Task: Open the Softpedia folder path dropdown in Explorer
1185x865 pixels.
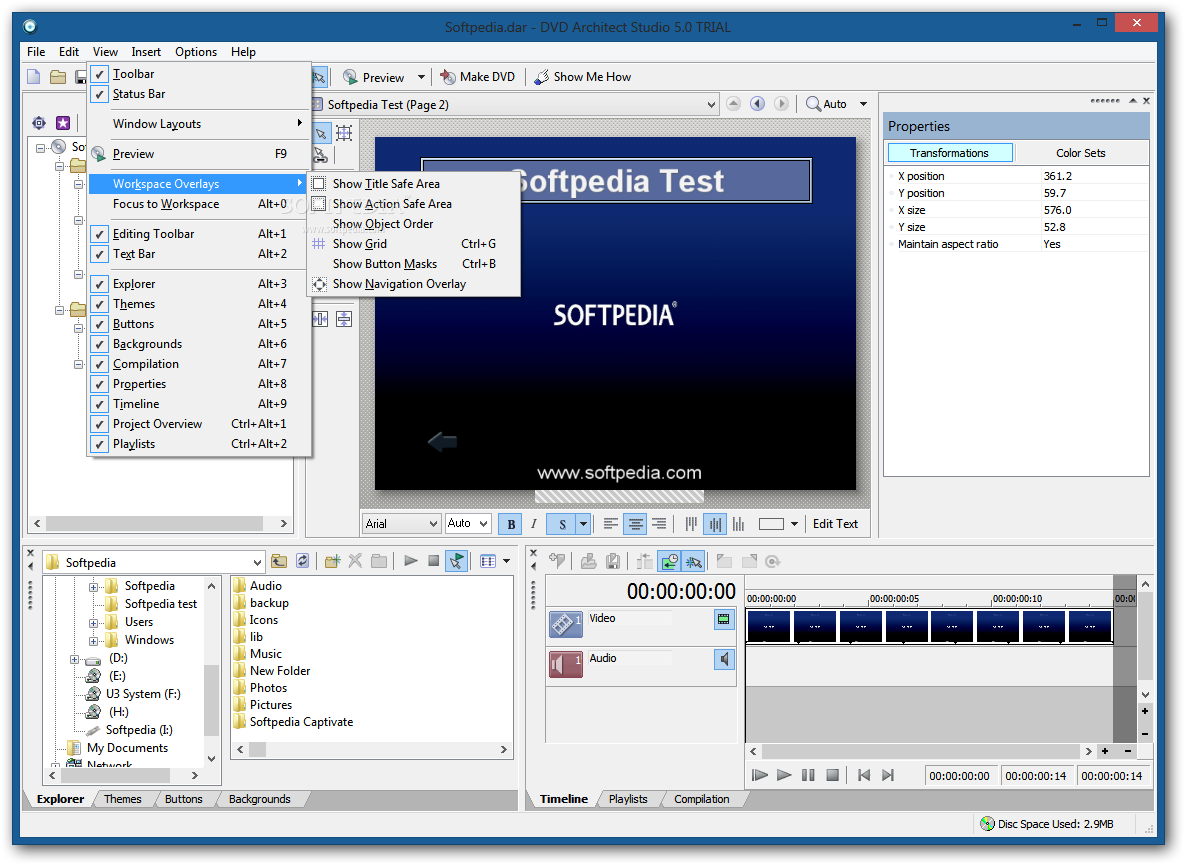Action: [x=257, y=562]
